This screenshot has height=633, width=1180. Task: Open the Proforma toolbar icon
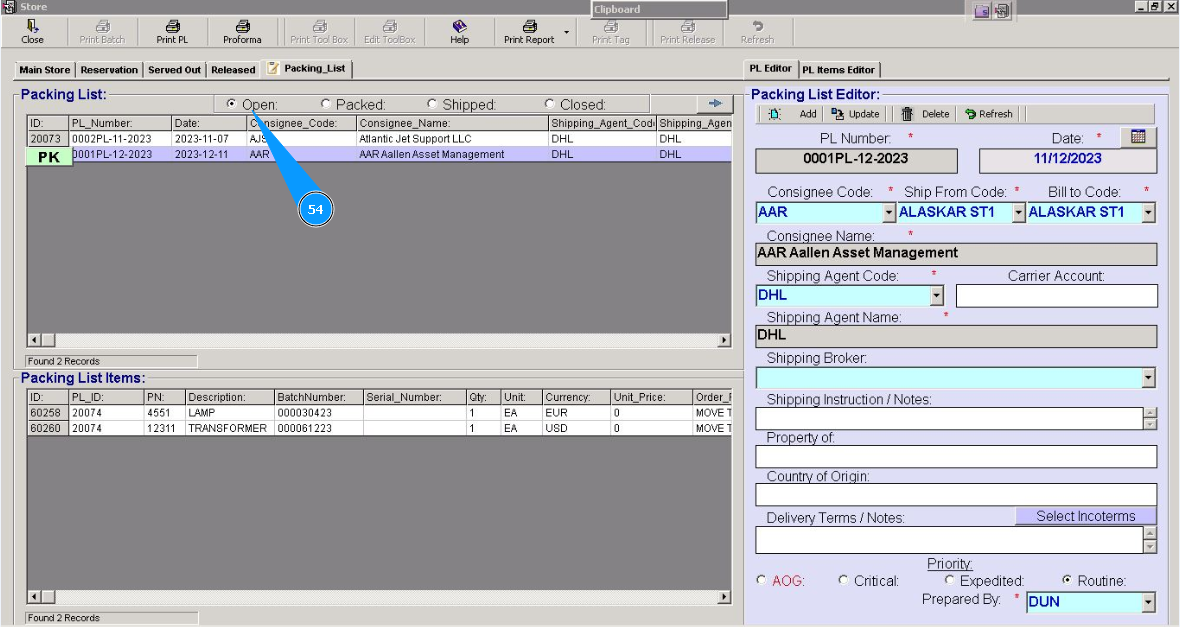click(x=242, y=27)
